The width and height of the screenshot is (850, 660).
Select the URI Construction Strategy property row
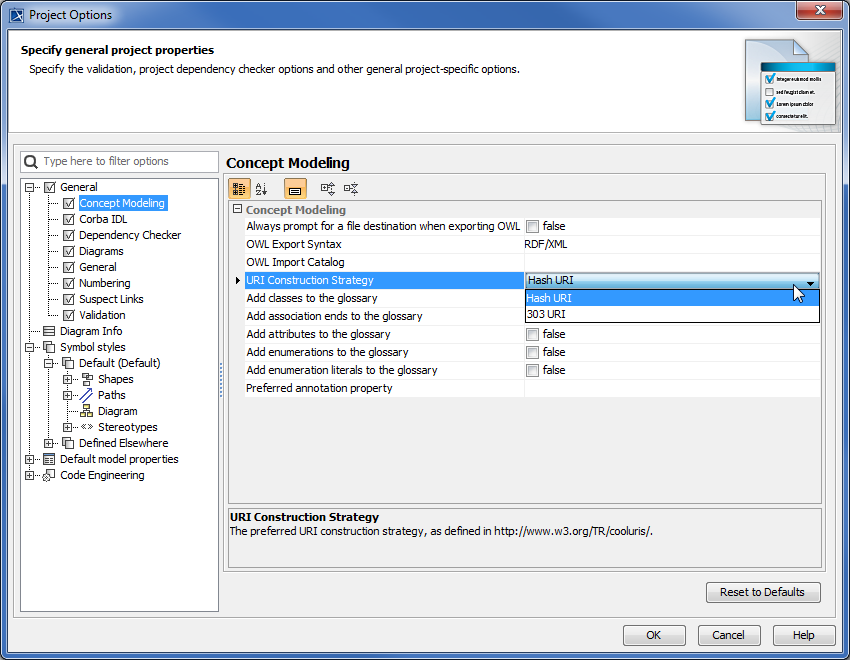point(384,281)
